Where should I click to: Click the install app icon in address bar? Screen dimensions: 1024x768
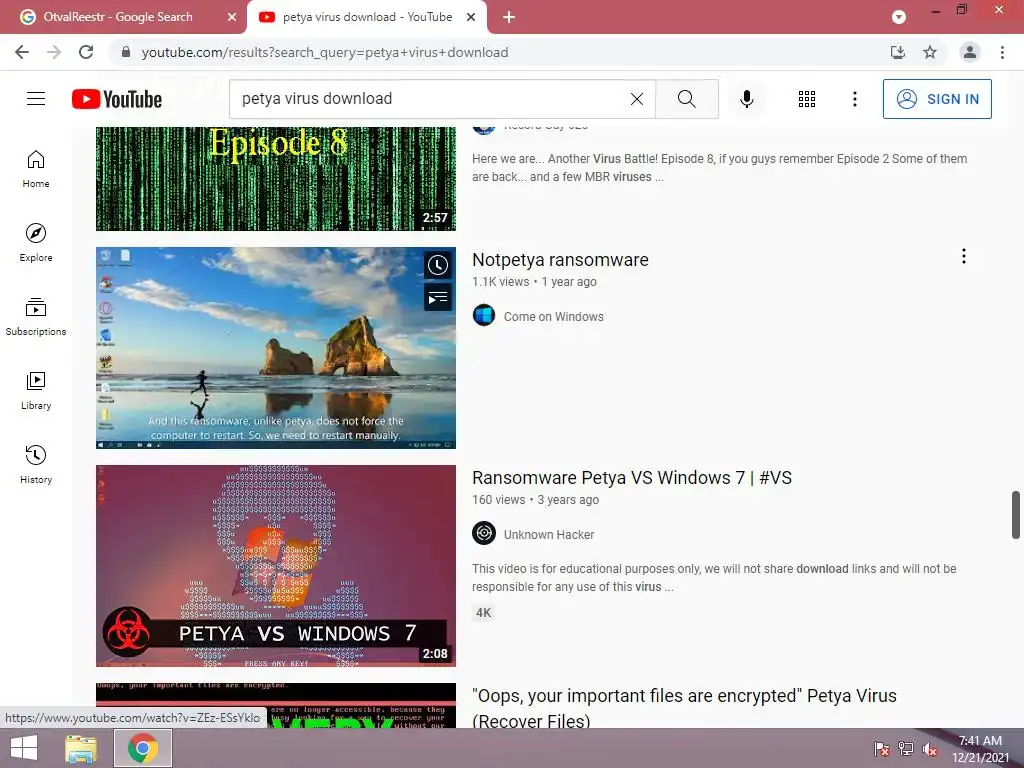[898, 52]
